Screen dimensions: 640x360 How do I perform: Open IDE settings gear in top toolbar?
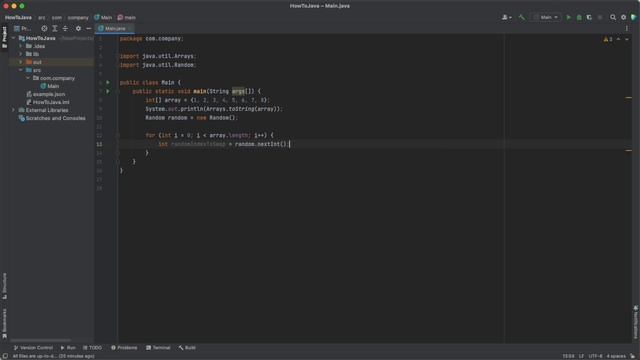(x=623, y=18)
